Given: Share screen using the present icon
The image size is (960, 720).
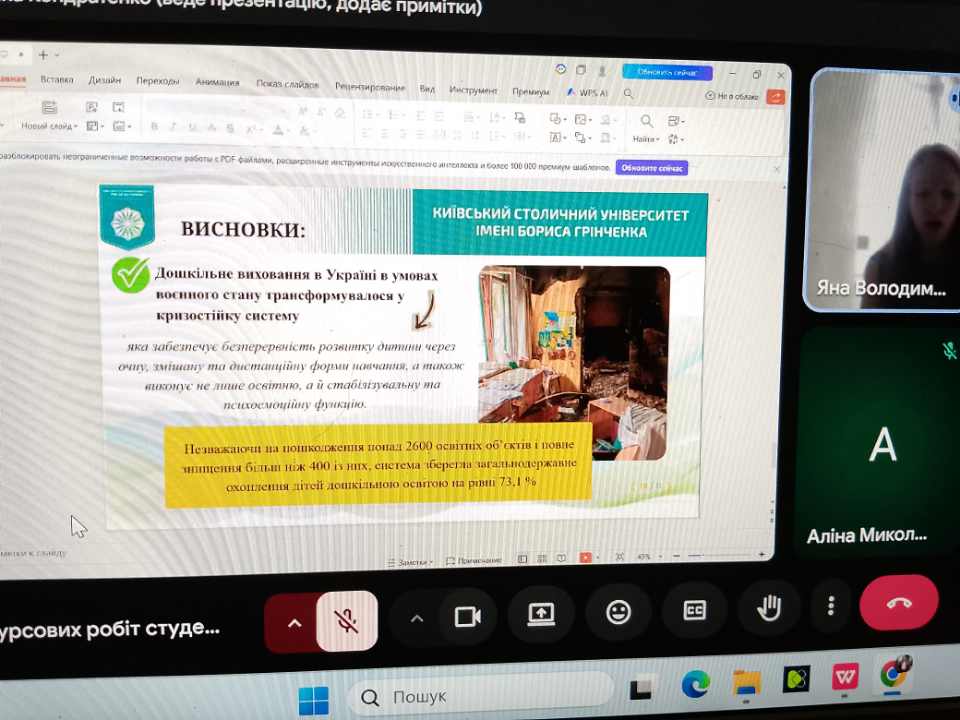Looking at the screenshot, I should coord(541,614).
